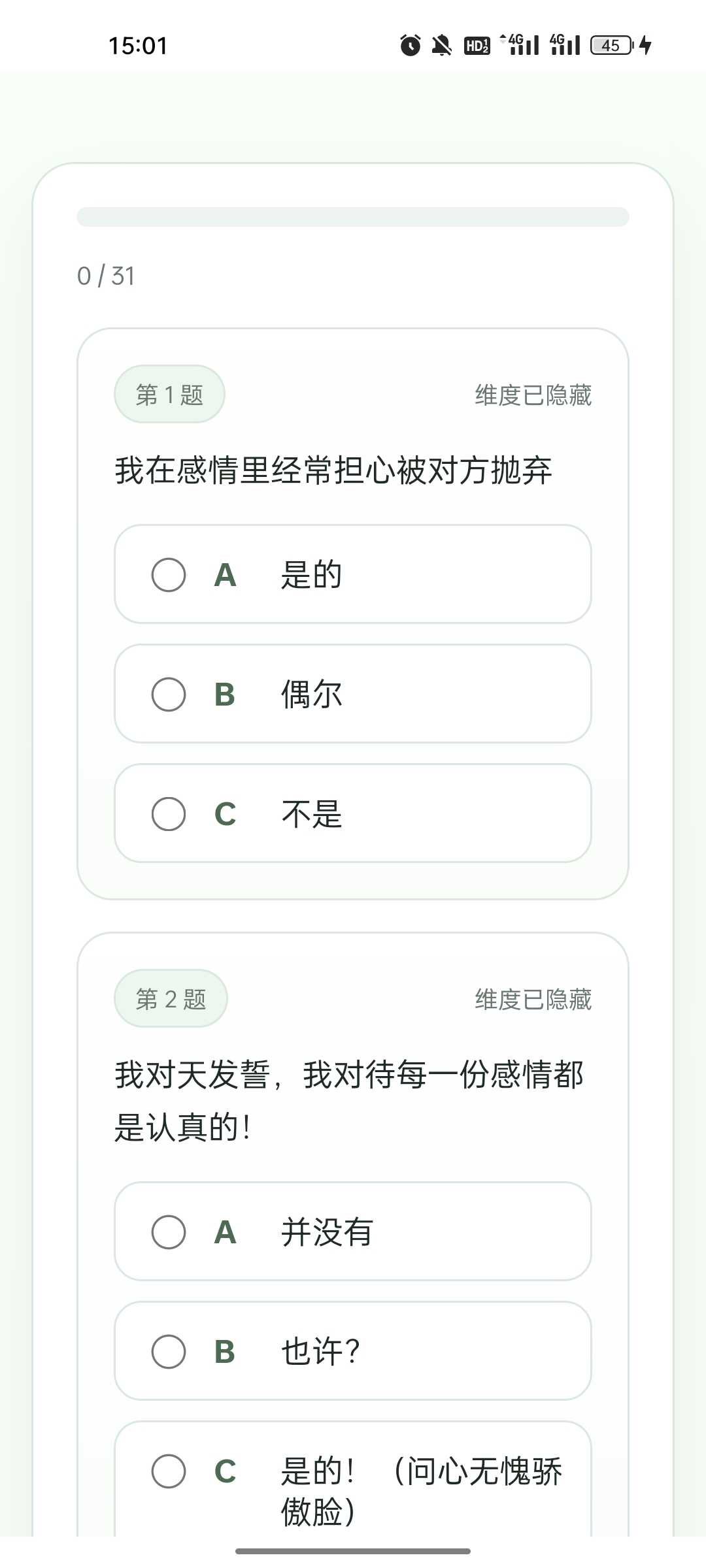This screenshot has height=1568, width=706.
Task: Tap the 0 / 31 progress counter
Action: pos(106,276)
